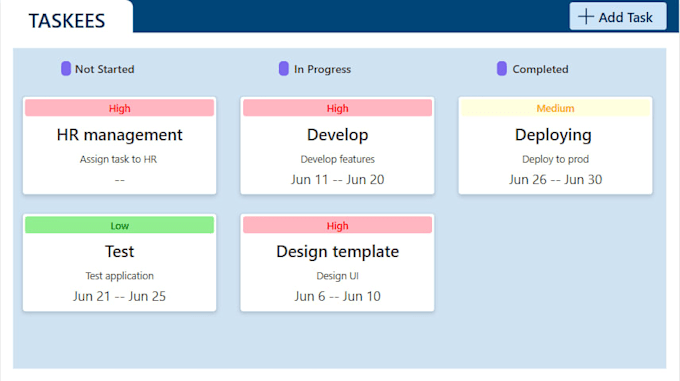Open the Test task card title
The height and width of the screenshot is (381, 680).
point(119,251)
